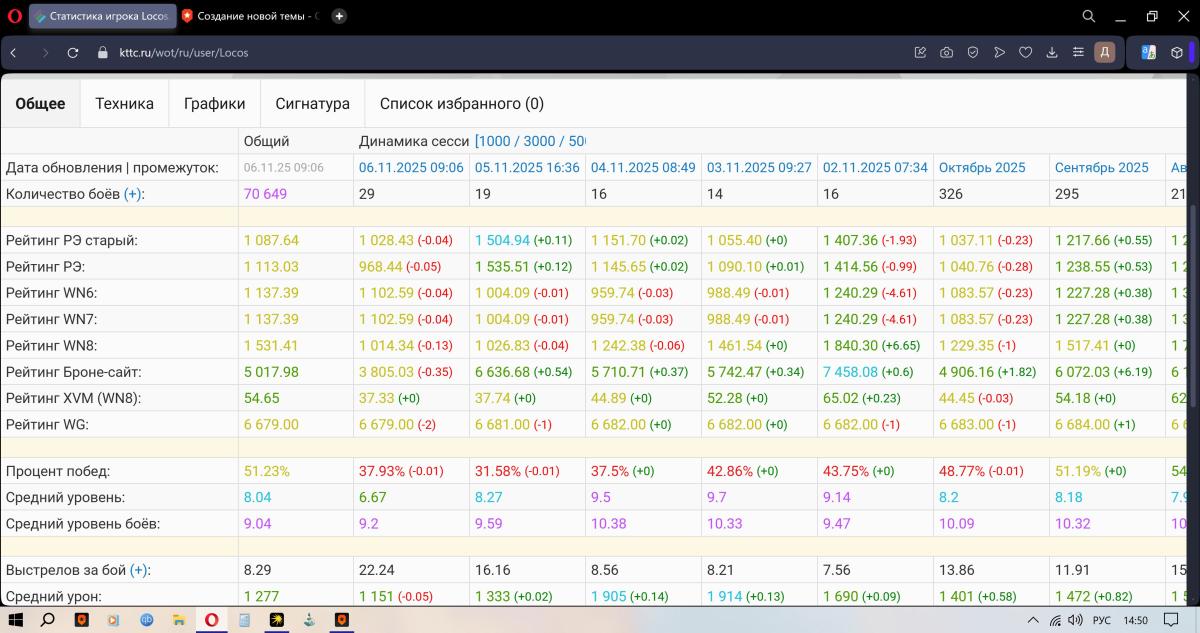Click the 06.11.2025 09:06 session link

411,168
